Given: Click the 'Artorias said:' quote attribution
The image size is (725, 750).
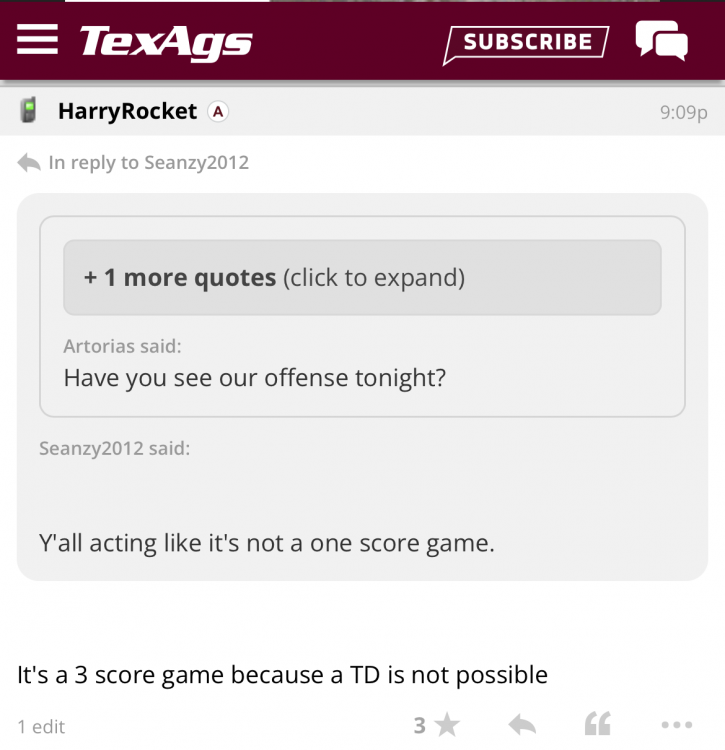Looking at the screenshot, I should click(x=122, y=346).
